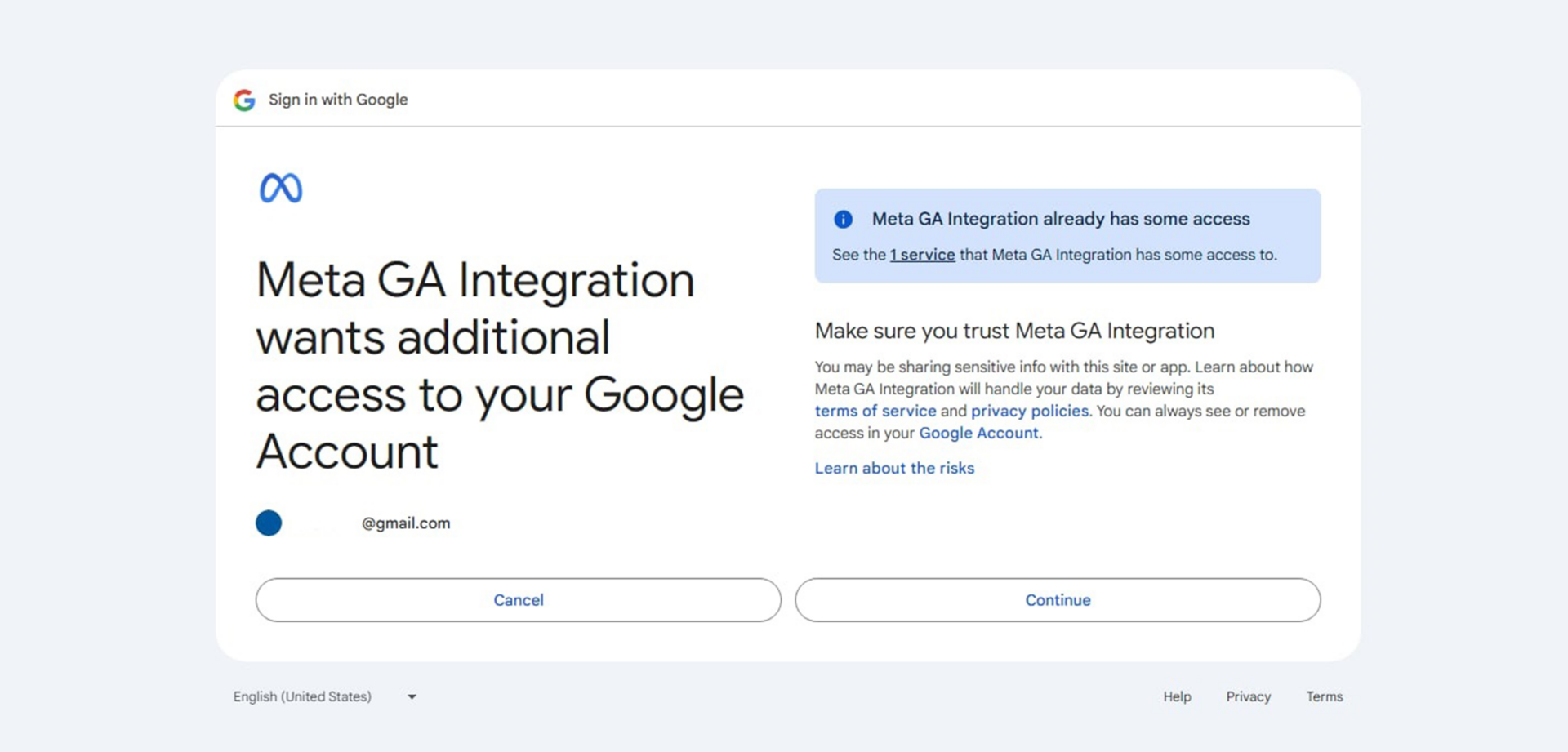Click the blue info icon in notice
This screenshot has height=752, width=1568.
pyautogui.click(x=843, y=219)
